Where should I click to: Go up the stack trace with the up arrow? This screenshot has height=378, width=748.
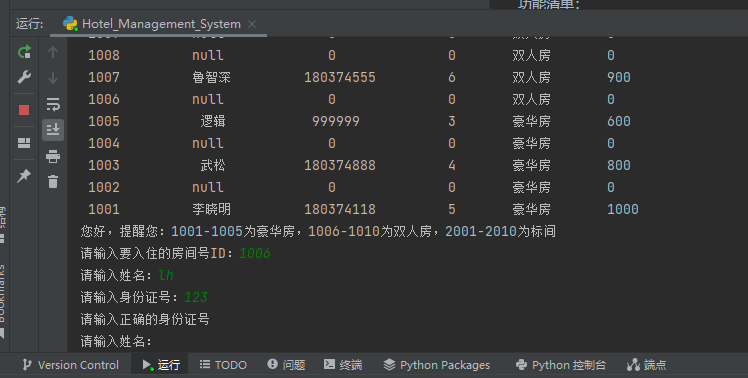tap(53, 52)
